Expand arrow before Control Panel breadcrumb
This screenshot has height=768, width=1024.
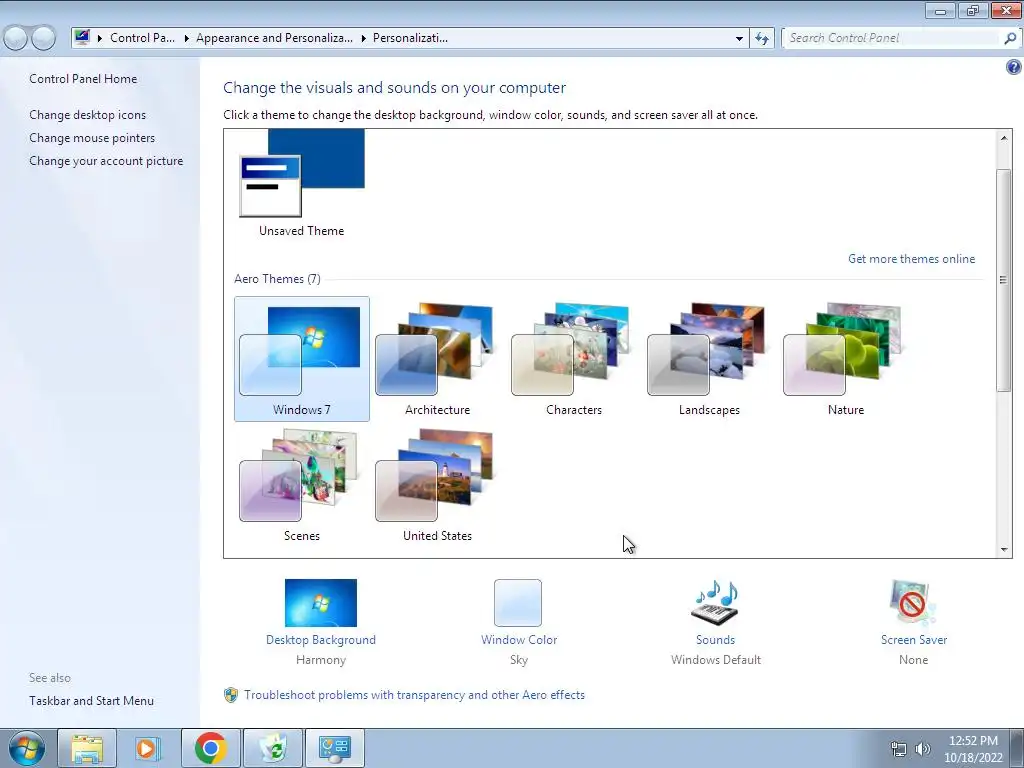[100, 38]
